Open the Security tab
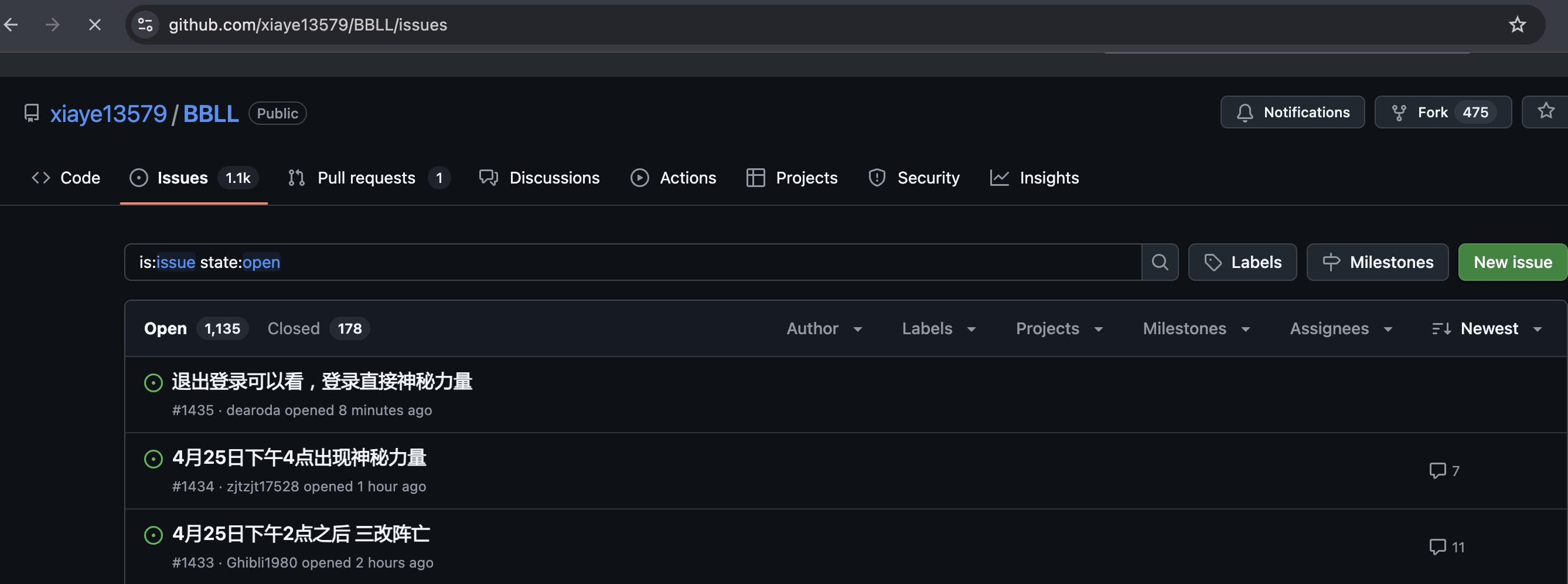The image size is (1568, 584). coord(913,178)
